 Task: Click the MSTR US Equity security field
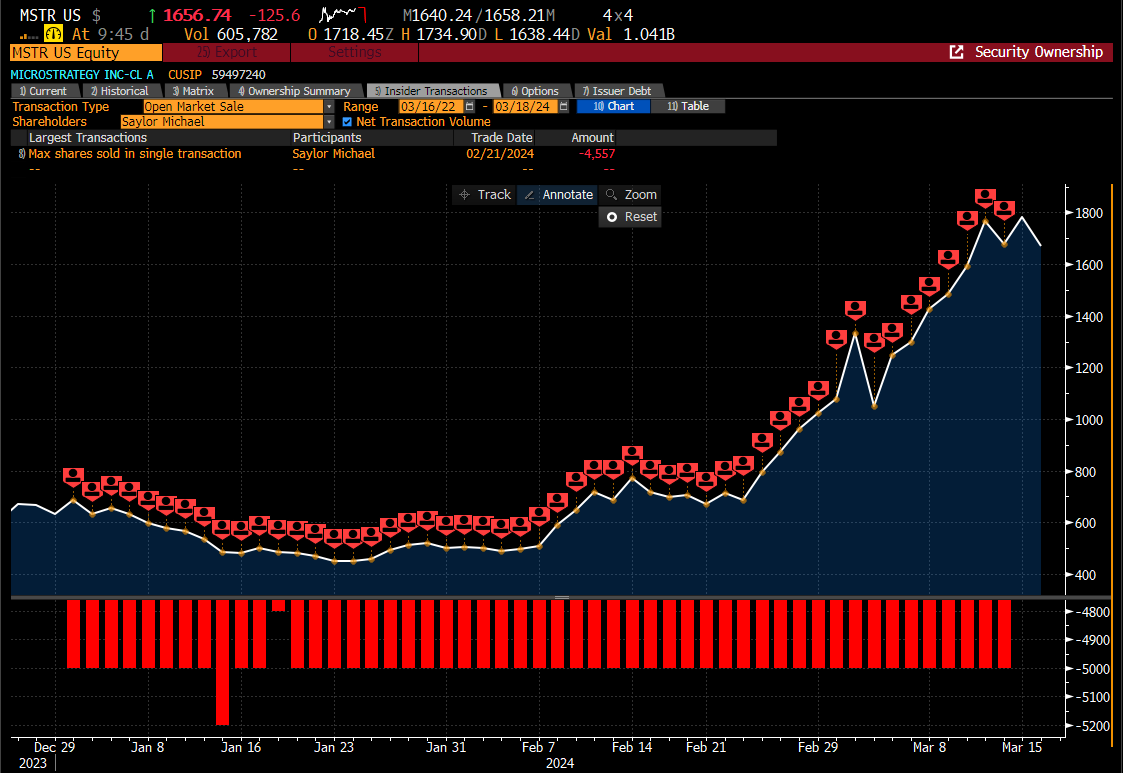(86, 52)
